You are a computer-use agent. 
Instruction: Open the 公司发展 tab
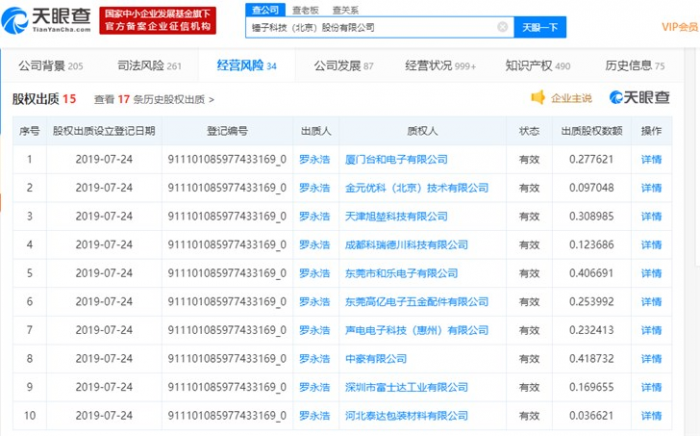coord(336,66)
